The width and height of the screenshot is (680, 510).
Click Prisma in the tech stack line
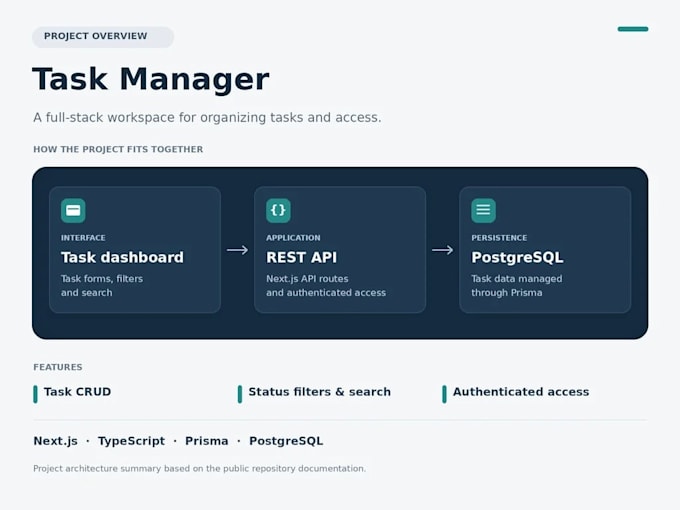pyautogui.click(x=206, y=441)
